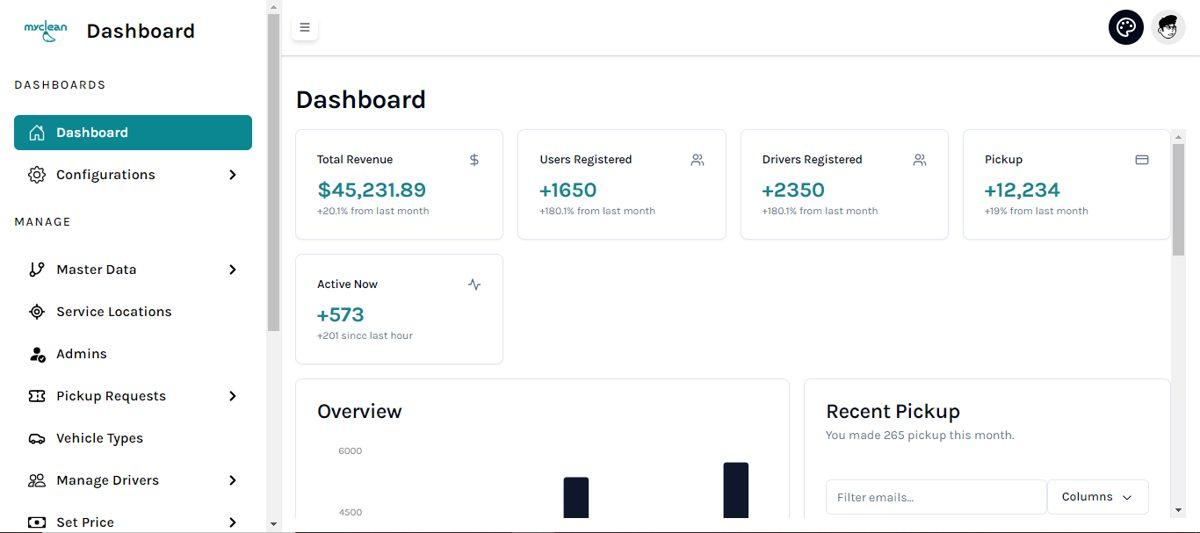Expand the Set Price chevron
This screenshot has width=1200, height=533.
coord(232,522)
